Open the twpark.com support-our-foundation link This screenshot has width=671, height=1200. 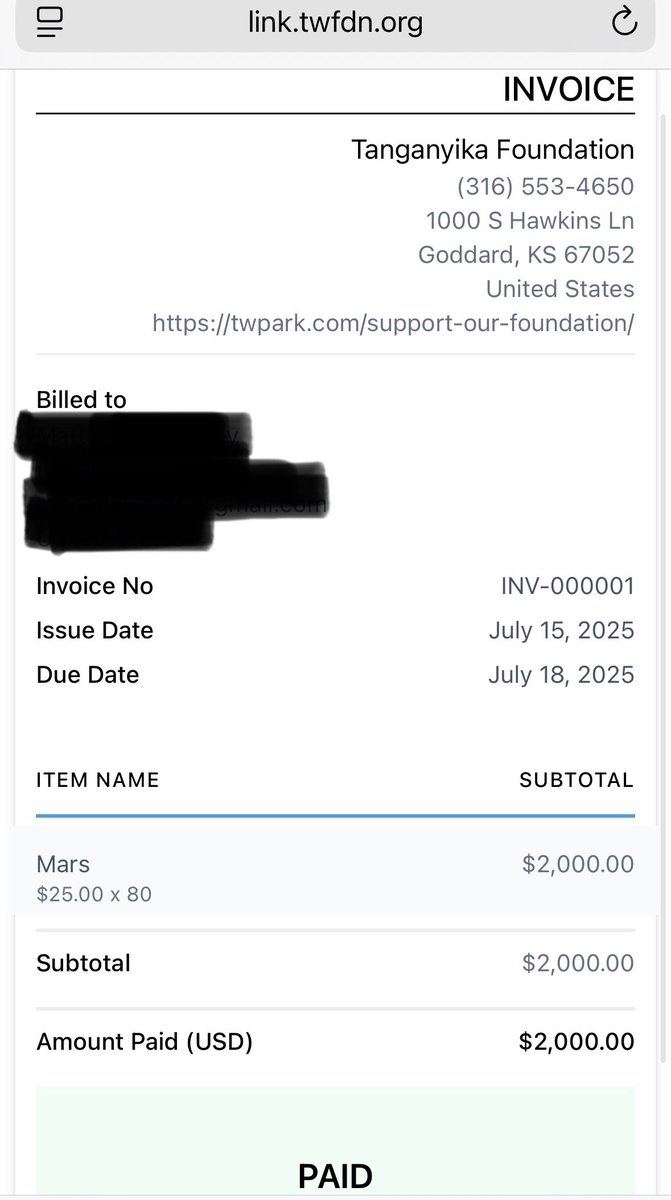[393, 323]
